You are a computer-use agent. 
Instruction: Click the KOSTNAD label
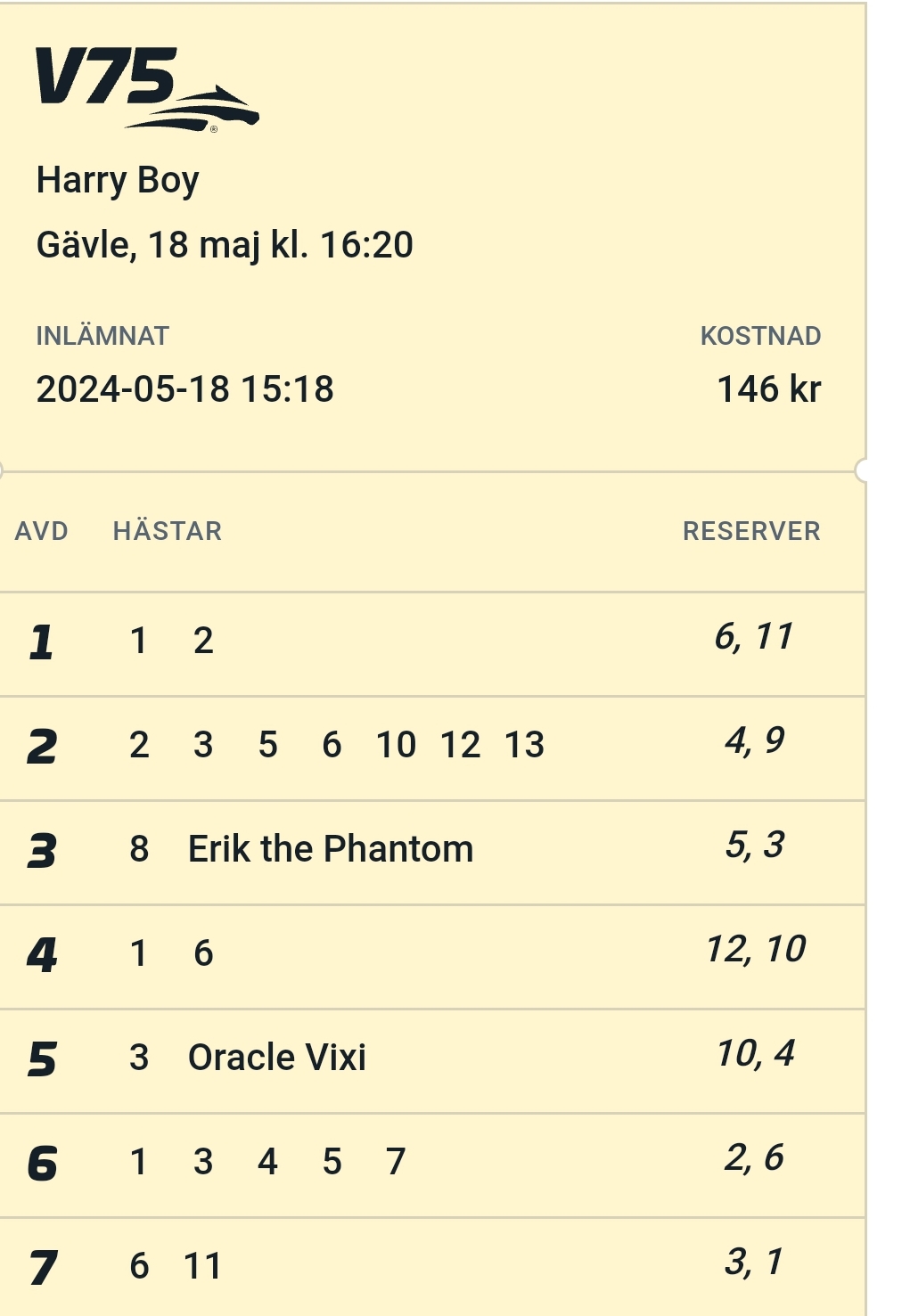[x=760, y=336]
